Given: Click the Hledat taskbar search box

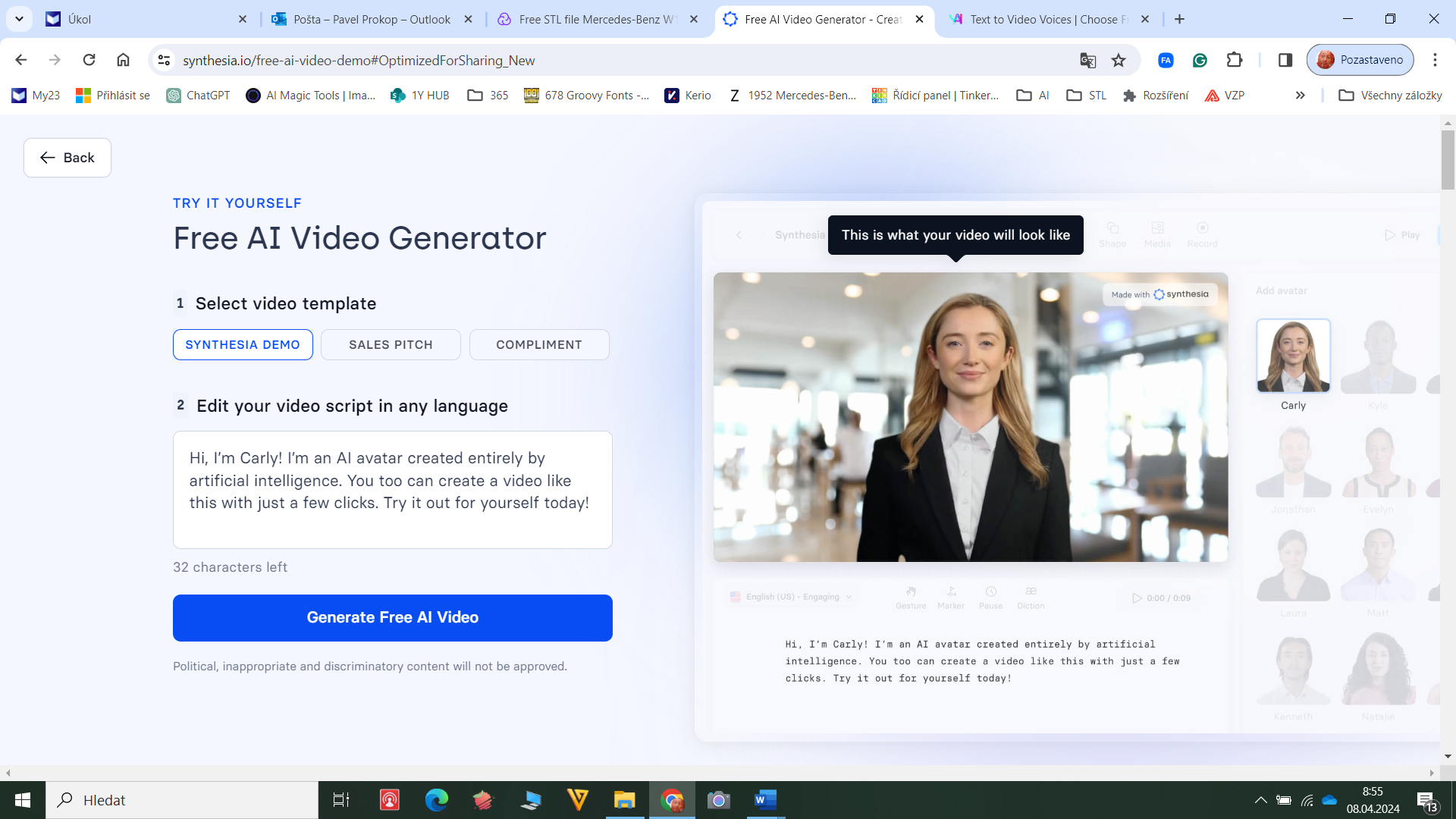Looking at the screenshot, I should click(182, 800).
